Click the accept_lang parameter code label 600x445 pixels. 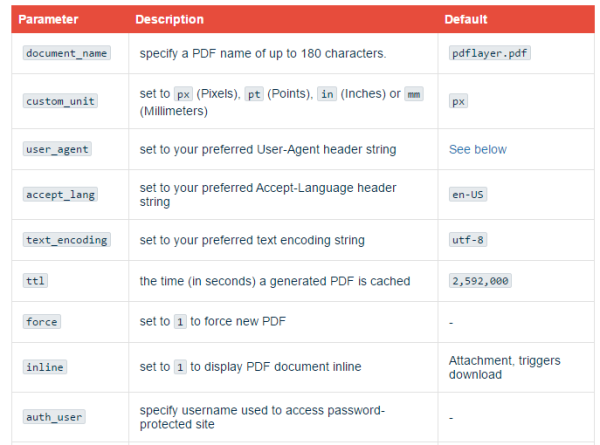click(x=60, y=194)
